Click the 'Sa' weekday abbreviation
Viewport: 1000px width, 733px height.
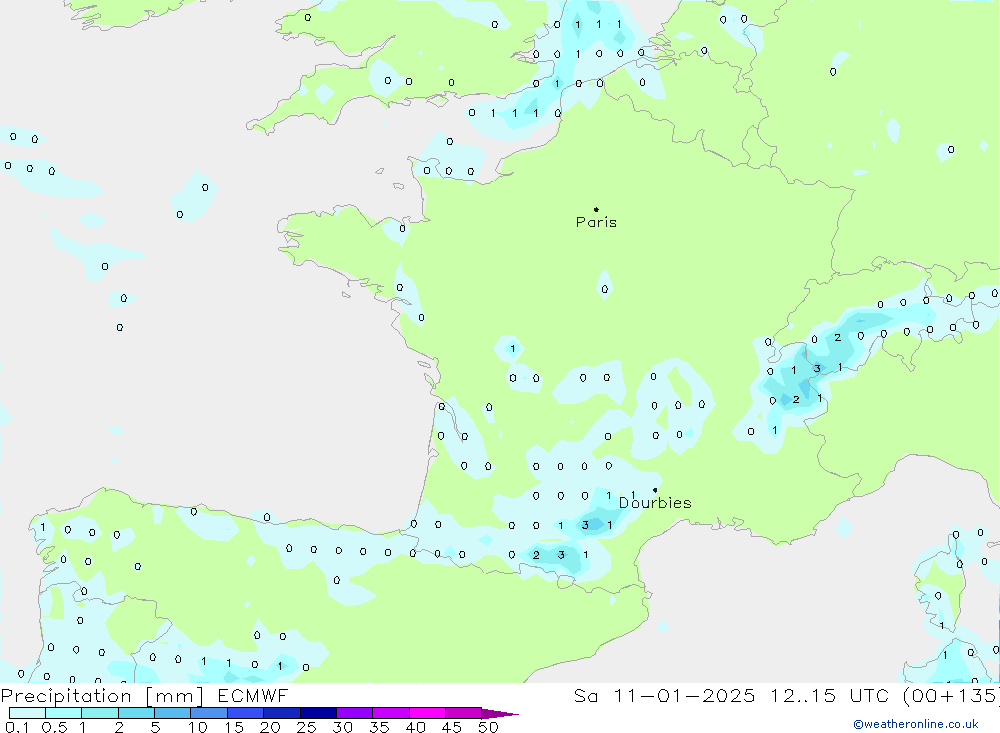pyautogui.click(x=585, y=695)
